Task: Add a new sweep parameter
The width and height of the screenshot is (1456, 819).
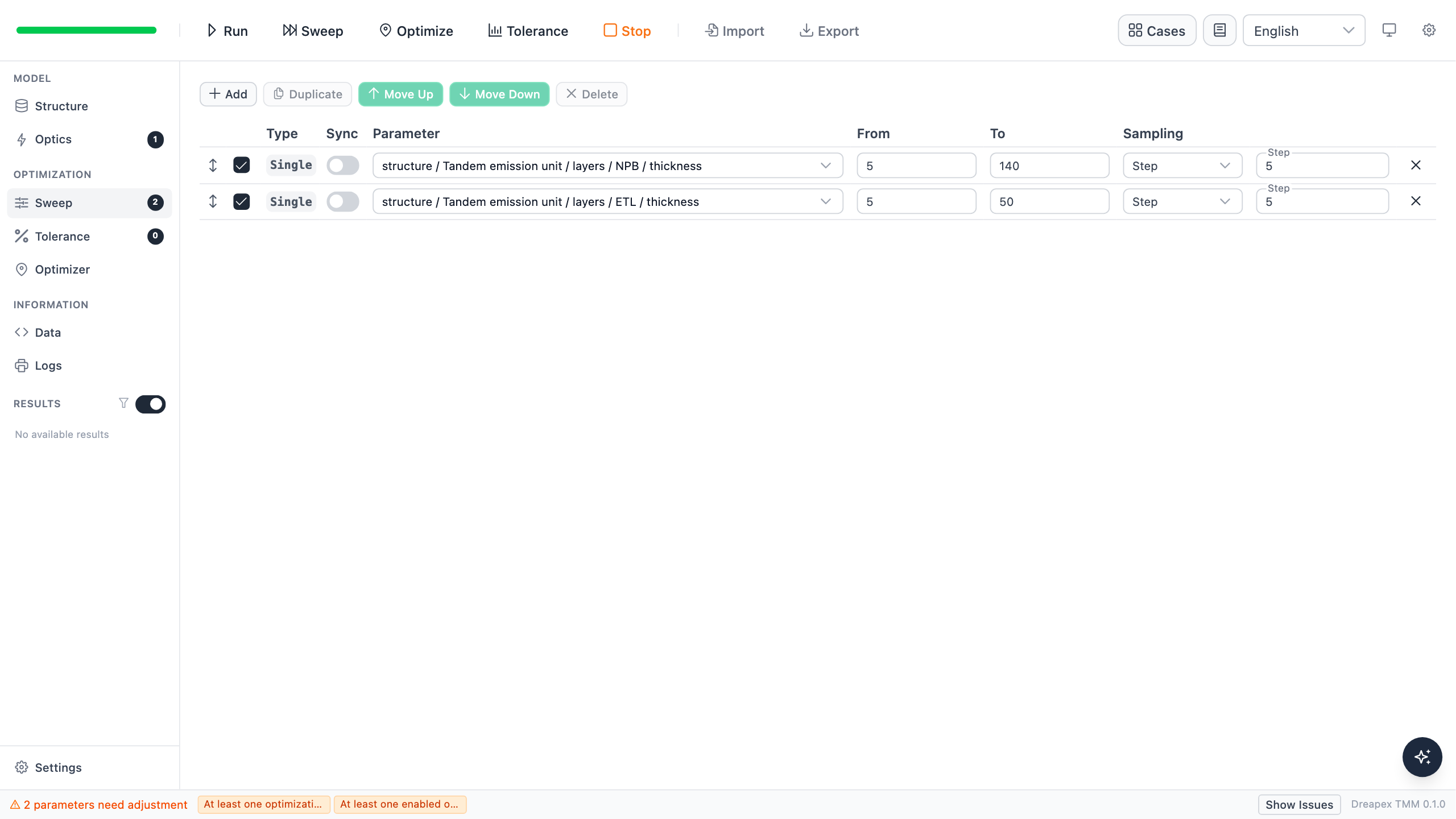Action: pyautogui.click(x=228, y=94)
